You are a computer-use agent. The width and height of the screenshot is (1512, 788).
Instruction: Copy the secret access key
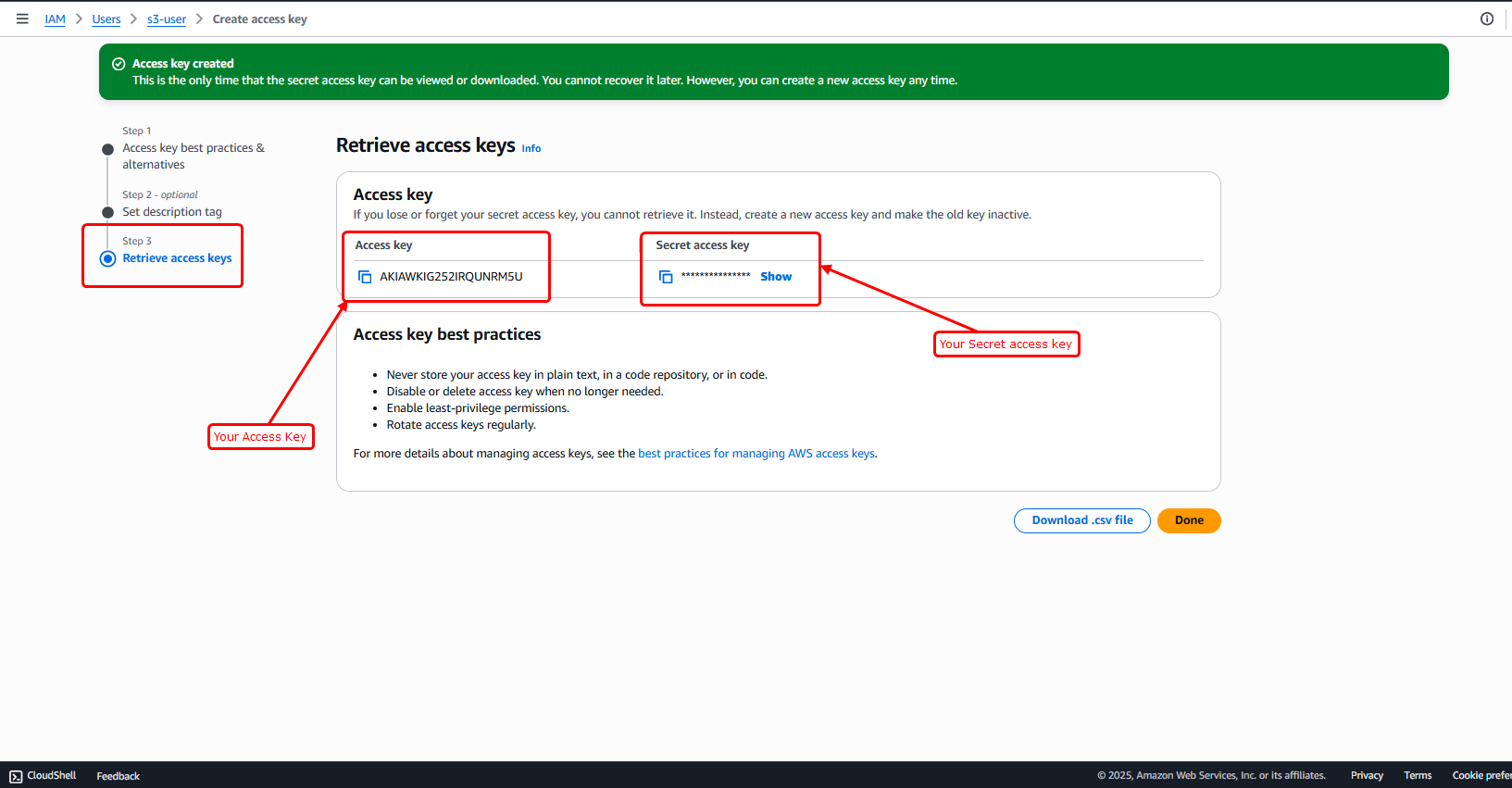[666, 277]
